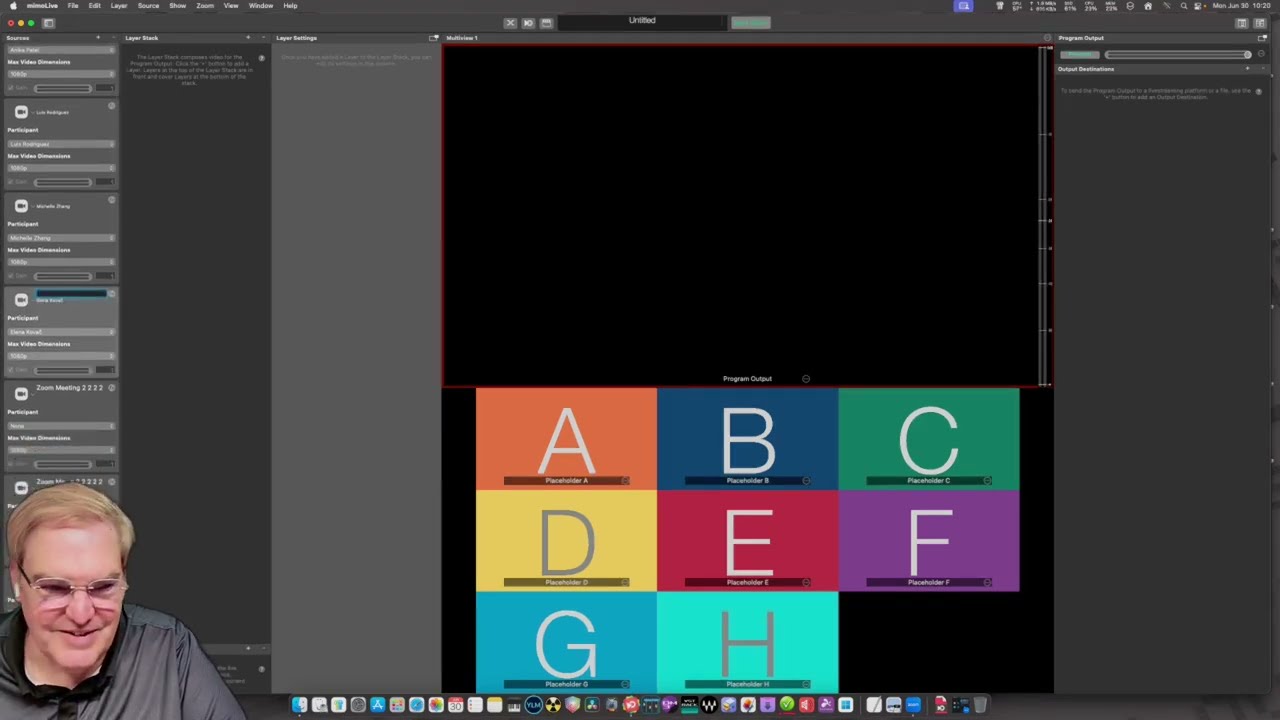Open Participant dropdown showing None
1280x720 pixels.
coord(61,426)
